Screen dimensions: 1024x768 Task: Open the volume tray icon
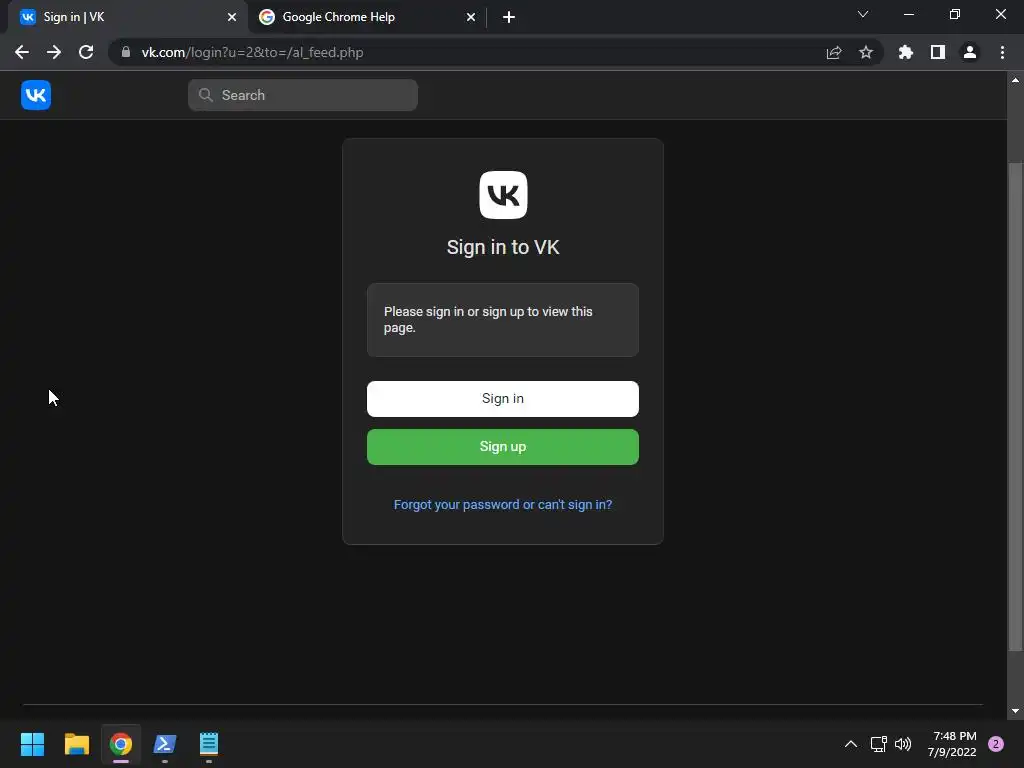click(x=903, y=744)
